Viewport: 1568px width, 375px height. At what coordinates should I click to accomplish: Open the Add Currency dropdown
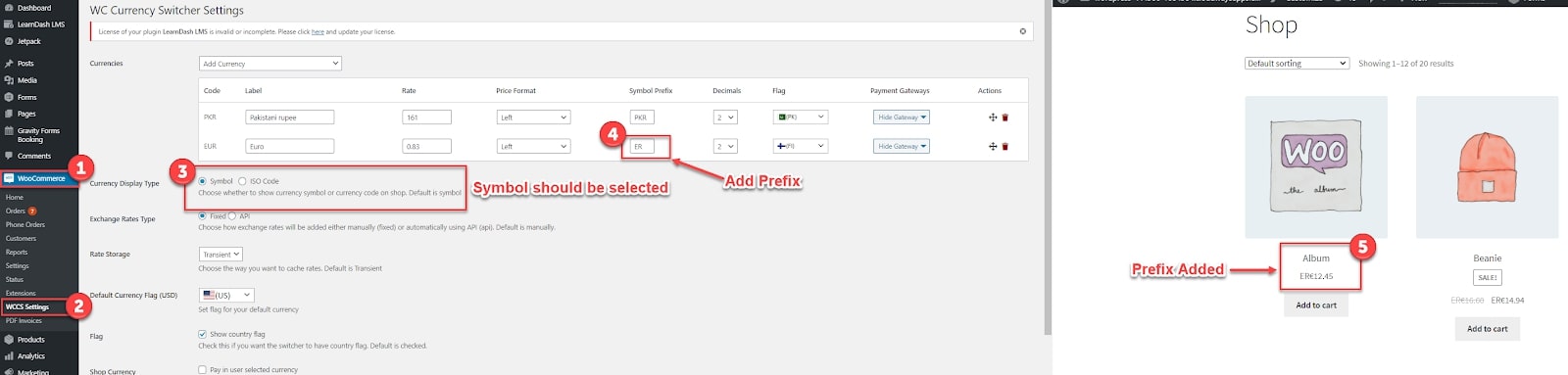coord(270,64)
